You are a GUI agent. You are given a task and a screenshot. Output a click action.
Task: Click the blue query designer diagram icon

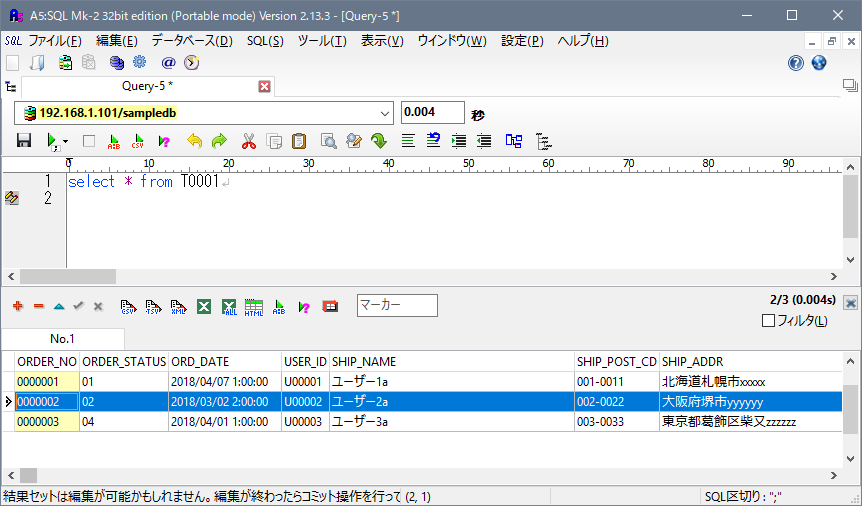(x=513, y=141)
